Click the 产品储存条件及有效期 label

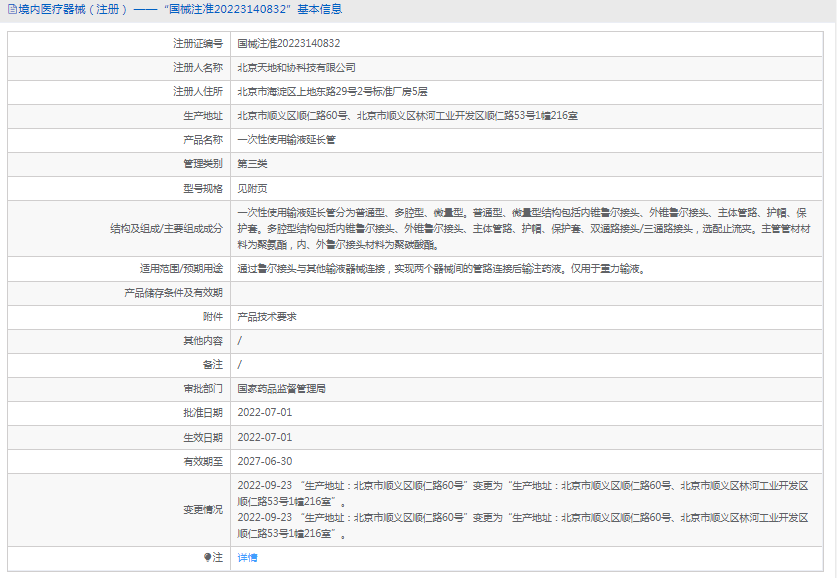coord(173,292)
